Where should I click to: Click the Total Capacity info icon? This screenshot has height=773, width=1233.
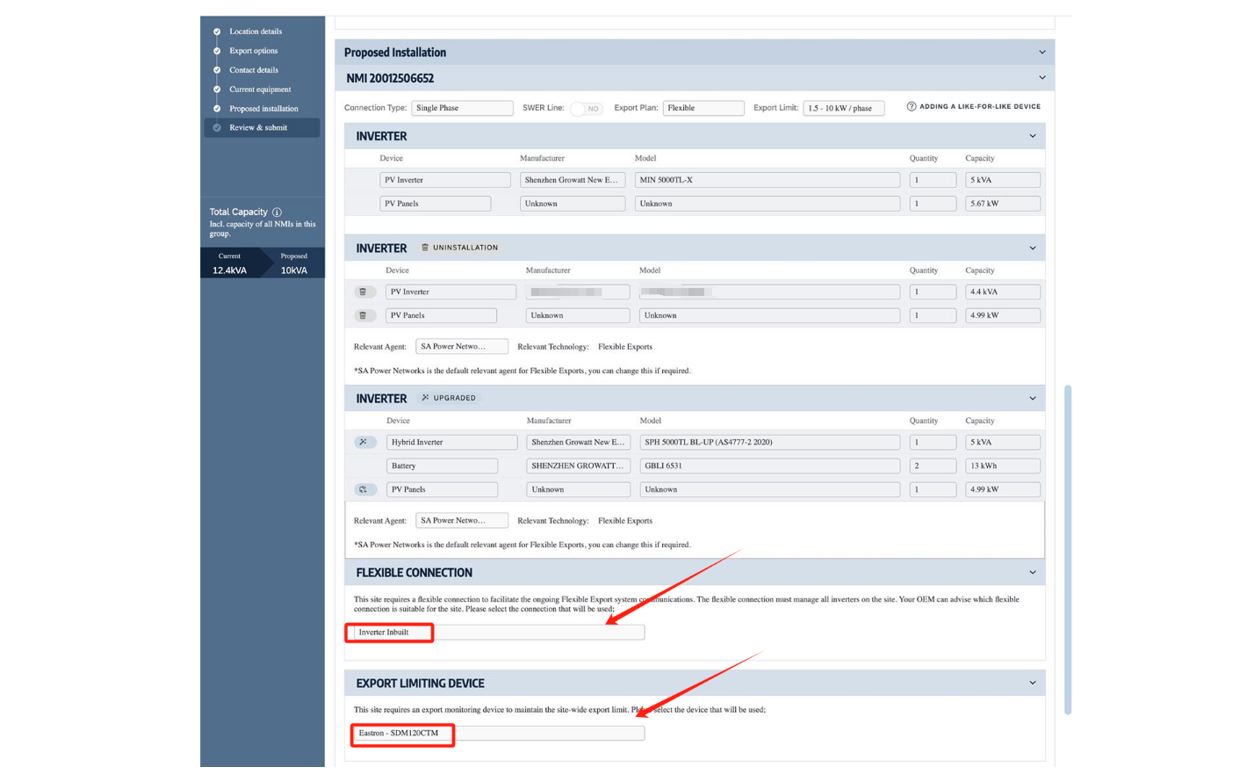coord(277,212)
